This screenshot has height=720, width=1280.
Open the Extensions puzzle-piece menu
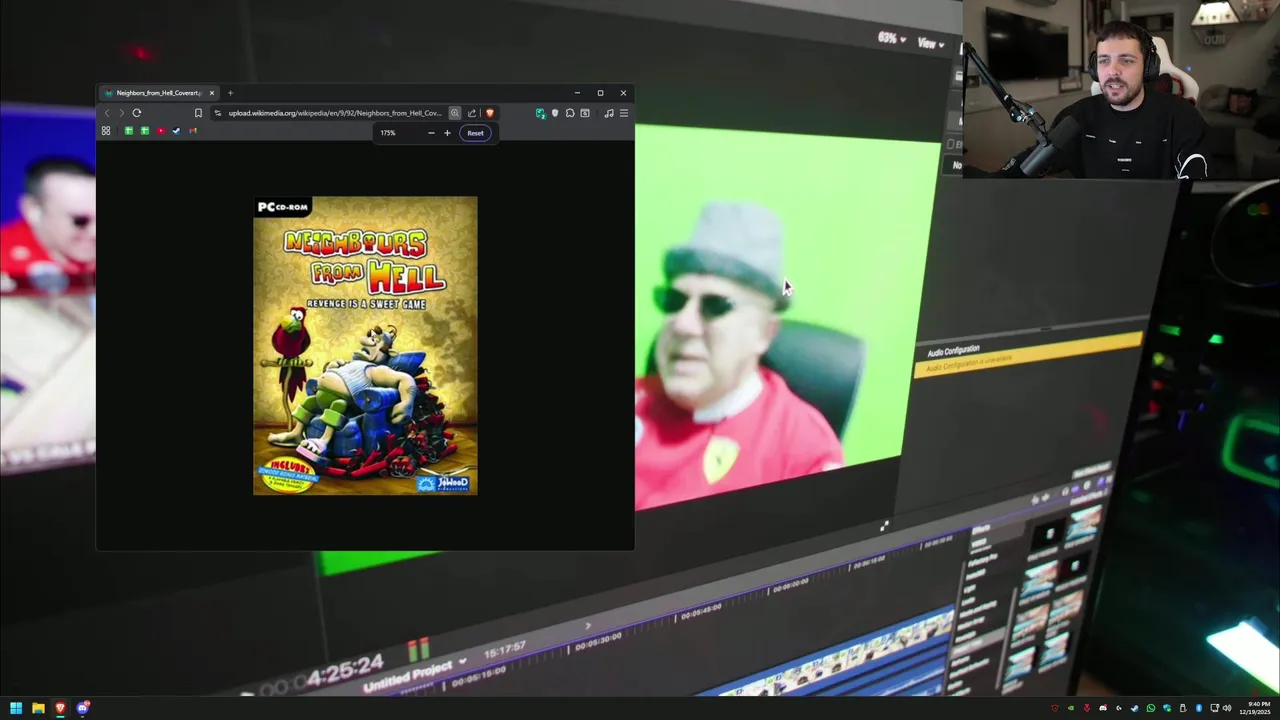point(570,113)
